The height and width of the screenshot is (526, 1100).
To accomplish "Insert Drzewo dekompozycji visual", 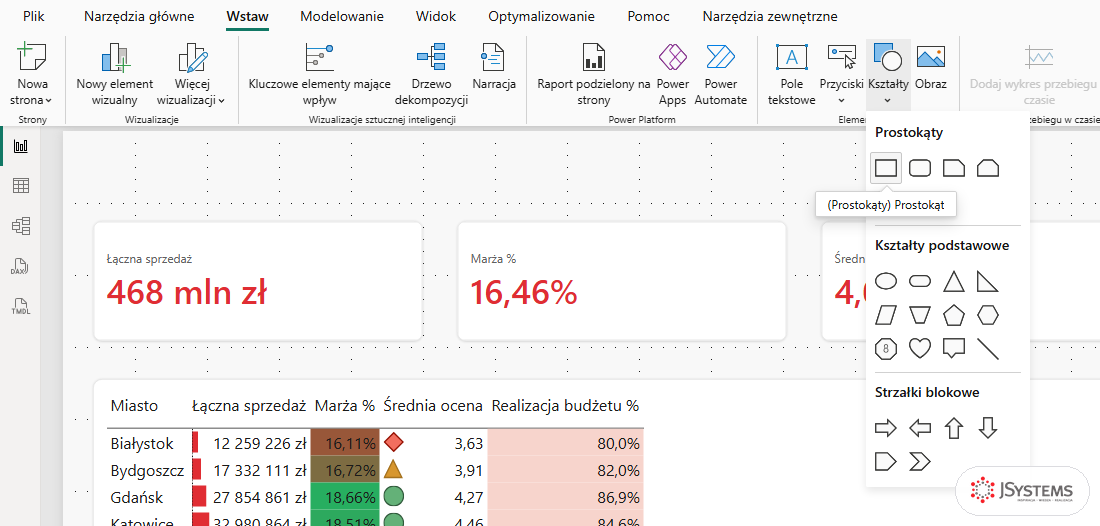I will coord(431,74).
